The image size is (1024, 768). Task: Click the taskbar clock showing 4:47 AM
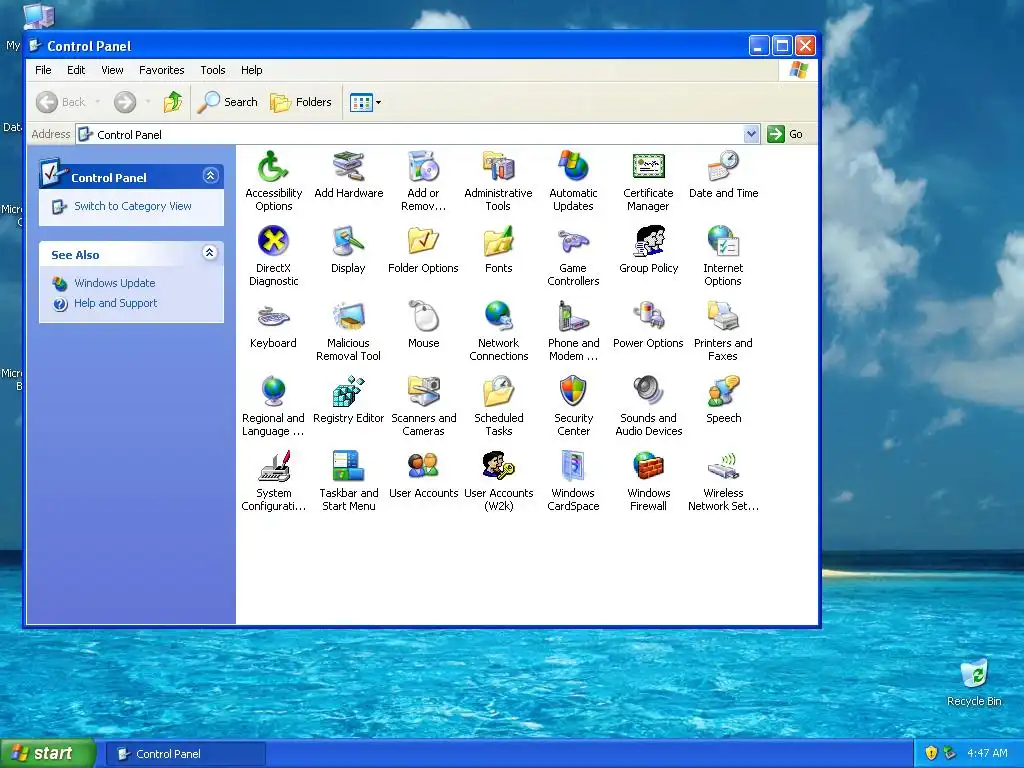tap(987, 753)
